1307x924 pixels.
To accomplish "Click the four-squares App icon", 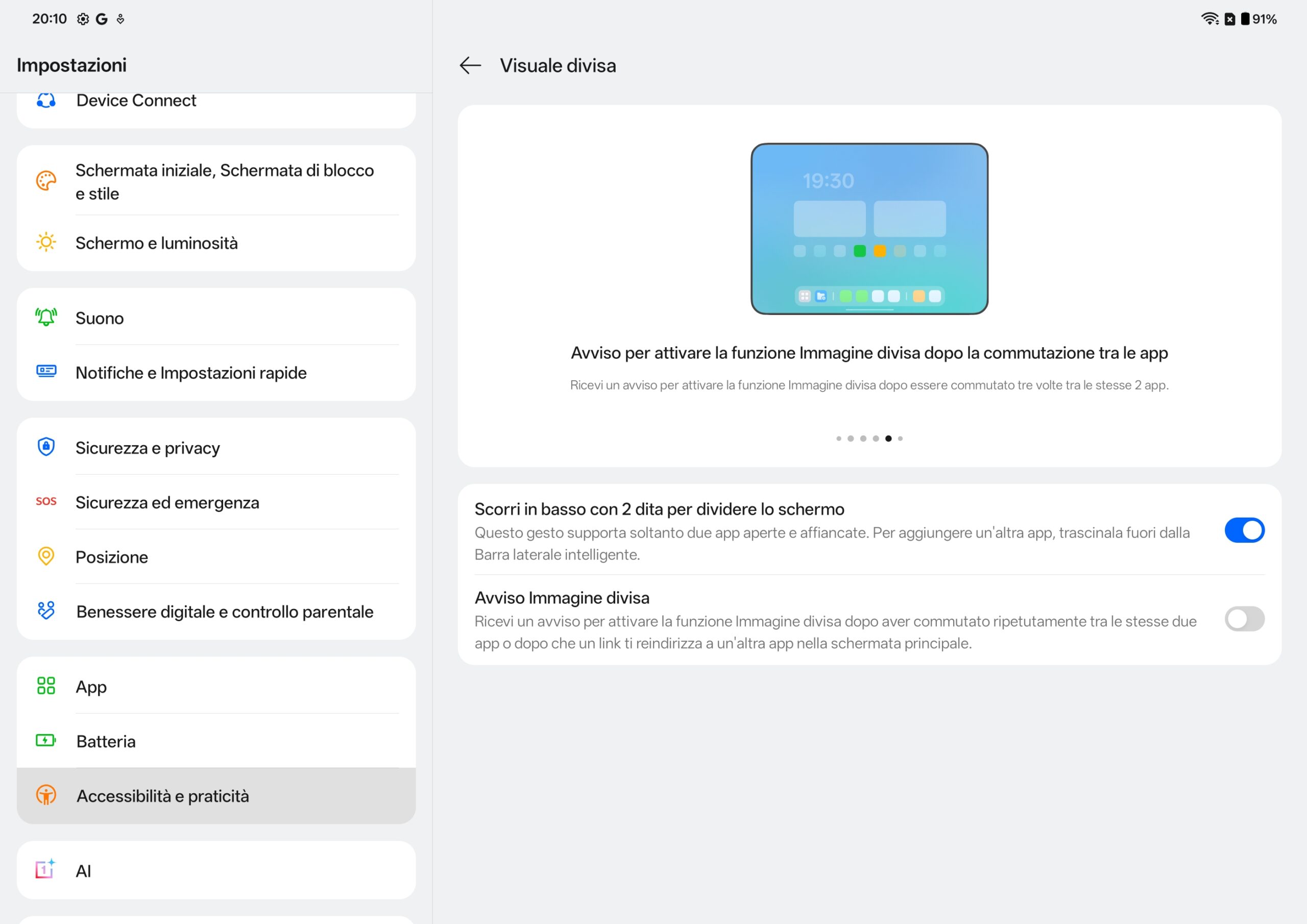I will (46, 686).
